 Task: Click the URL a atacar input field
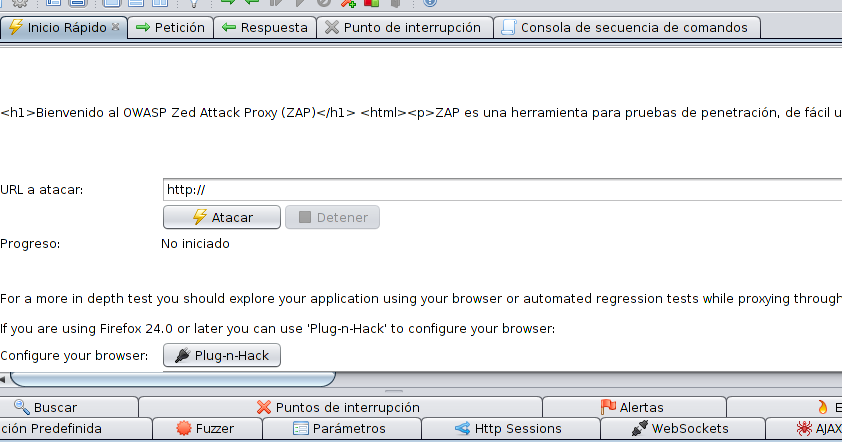[x=502, y=190]
